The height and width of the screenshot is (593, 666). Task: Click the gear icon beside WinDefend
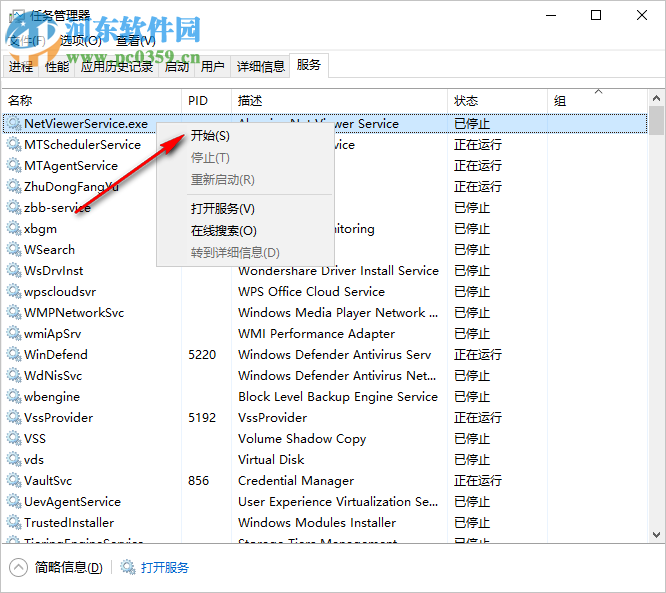click(14, 355)
